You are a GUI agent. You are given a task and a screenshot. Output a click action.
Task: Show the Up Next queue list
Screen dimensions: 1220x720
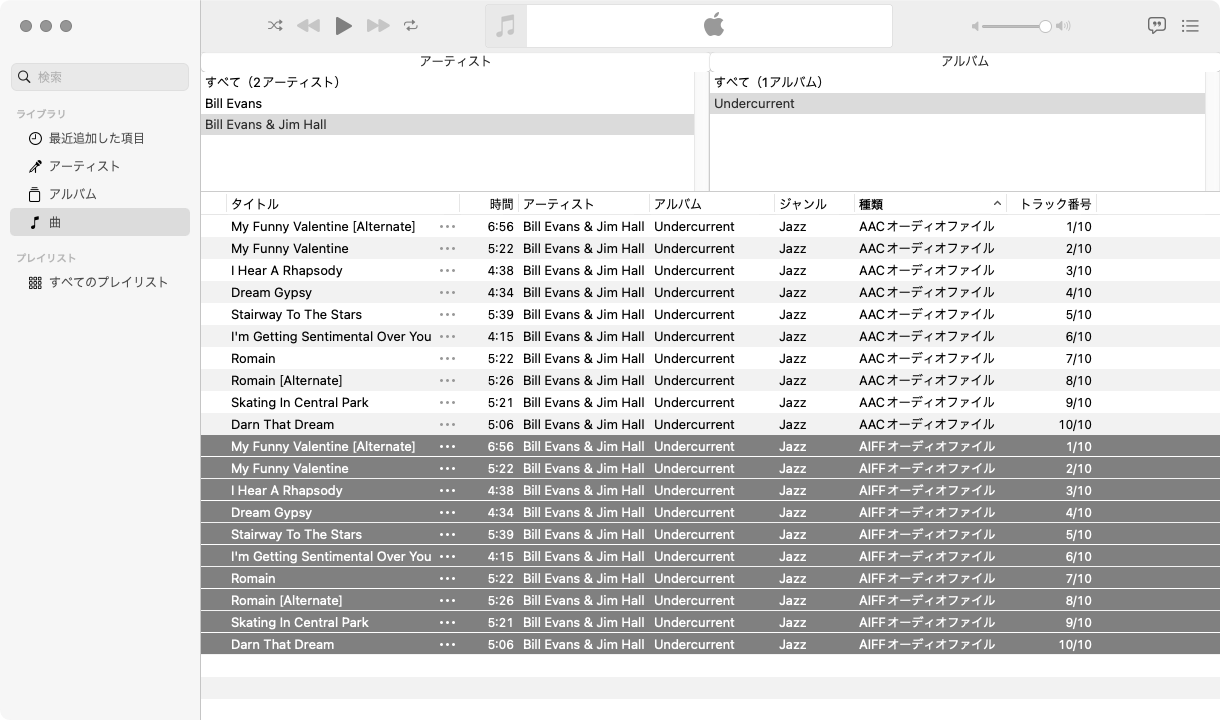(x=1190, y=26)
